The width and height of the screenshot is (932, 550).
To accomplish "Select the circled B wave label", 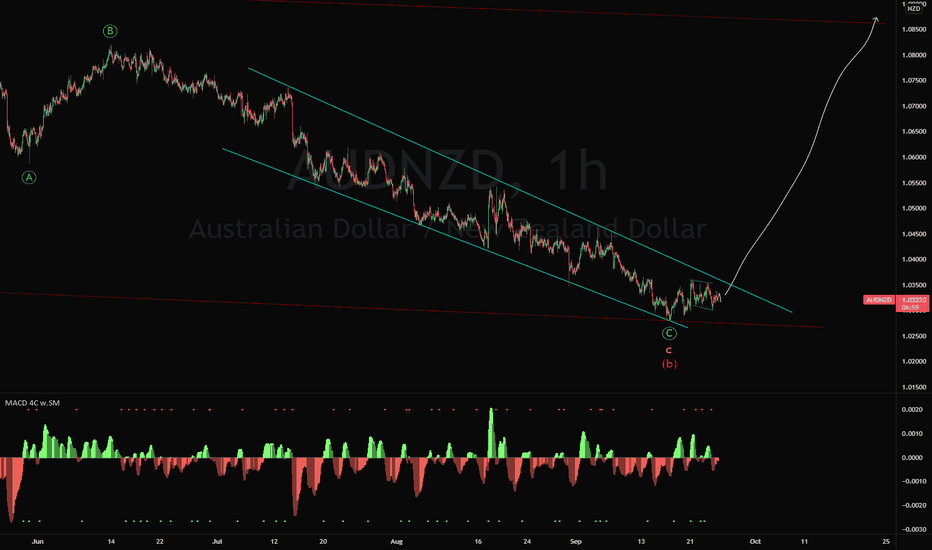I will click(110, 31).
